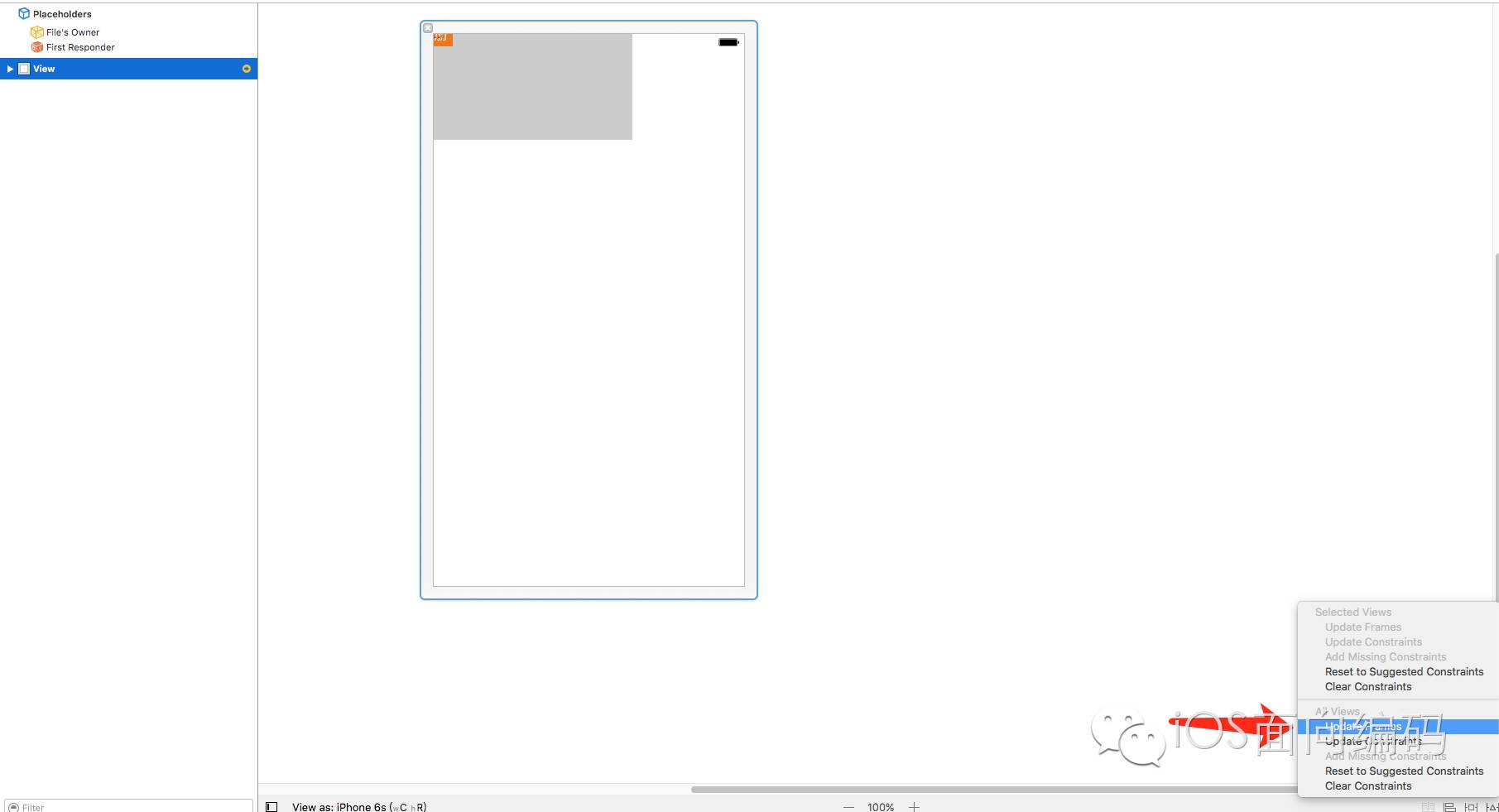The width and height of the screenshot is (1499, 812).
Task: Choose Update Constraints under All Views
Action: click(x=1373, y=742)
